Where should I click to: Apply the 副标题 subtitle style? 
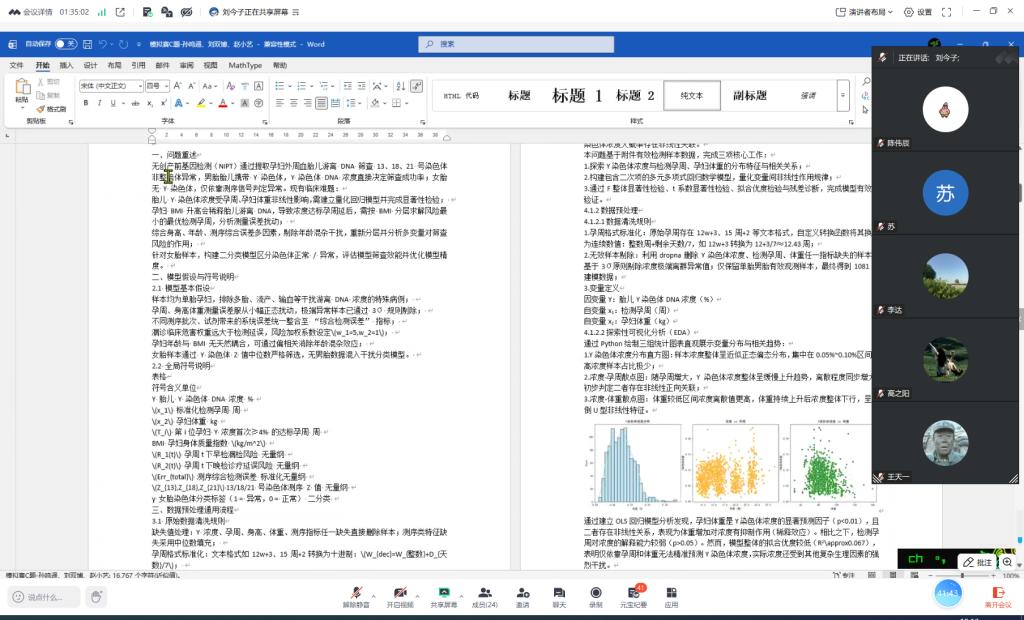coord(750,95)
